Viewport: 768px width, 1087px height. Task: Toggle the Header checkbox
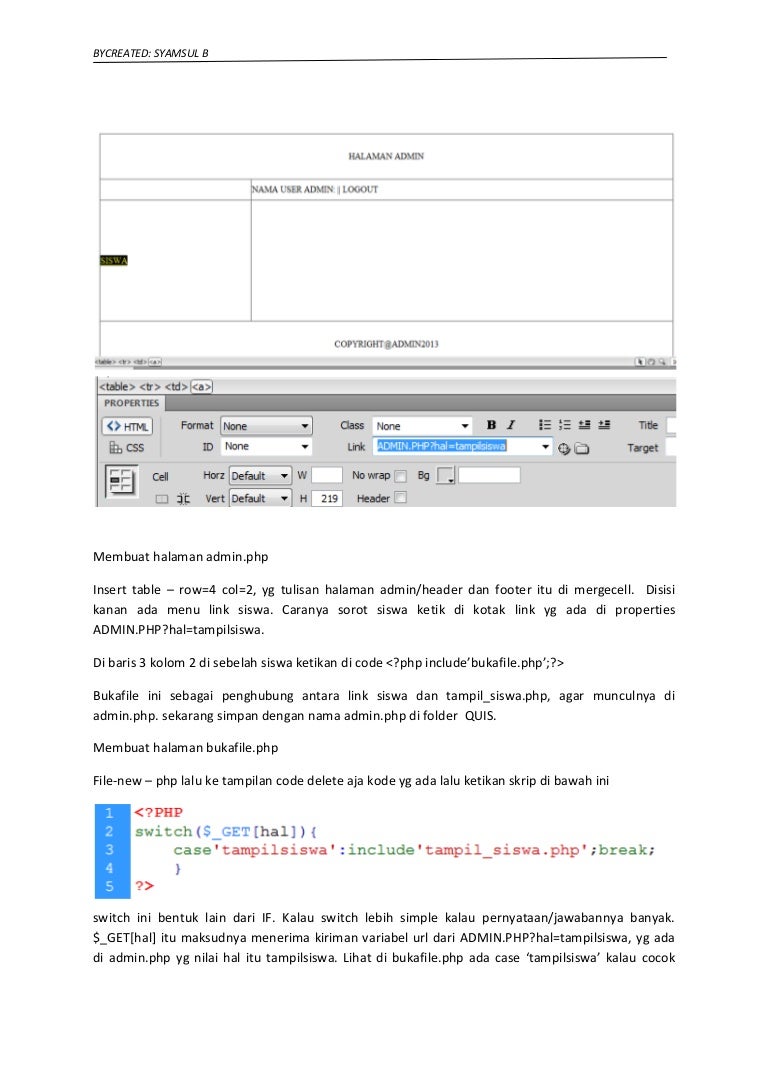tap(400, 498)
